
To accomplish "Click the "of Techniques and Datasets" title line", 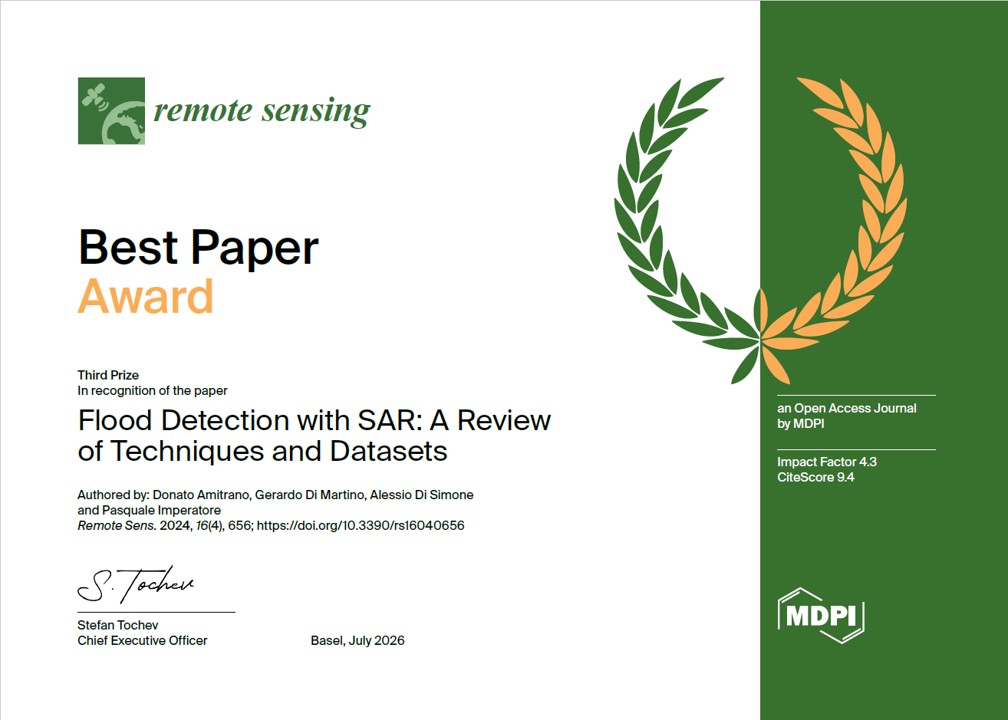I will pyautogui.click(x=262, y=451).
